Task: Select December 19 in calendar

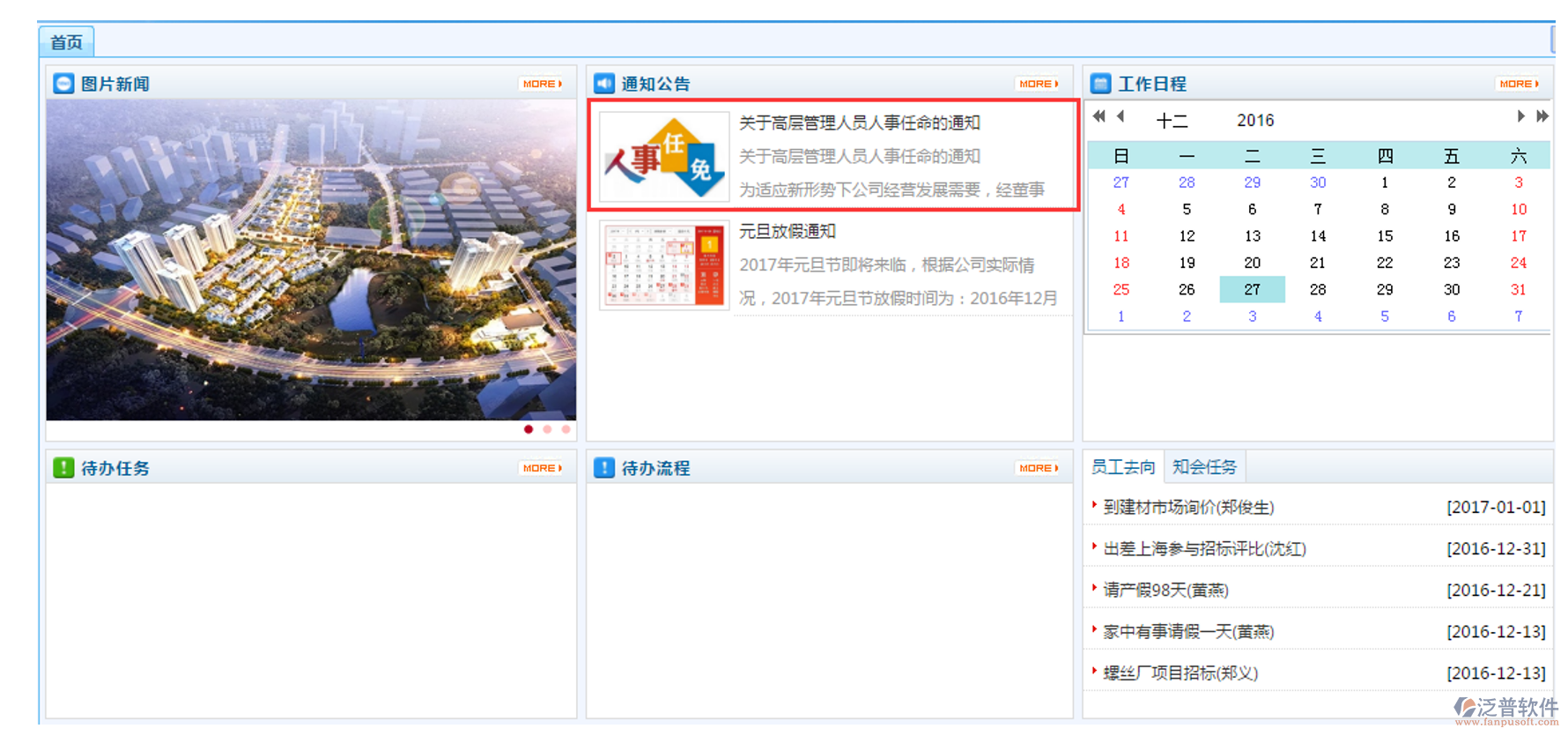Action: (x=1187, y=263)
